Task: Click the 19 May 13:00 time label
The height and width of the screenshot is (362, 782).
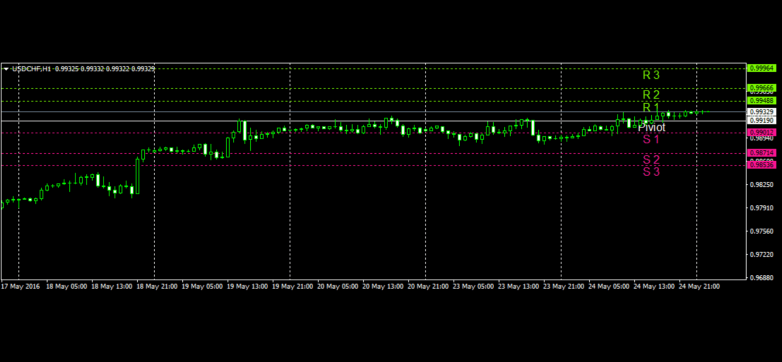Action: tap(247, 287)
